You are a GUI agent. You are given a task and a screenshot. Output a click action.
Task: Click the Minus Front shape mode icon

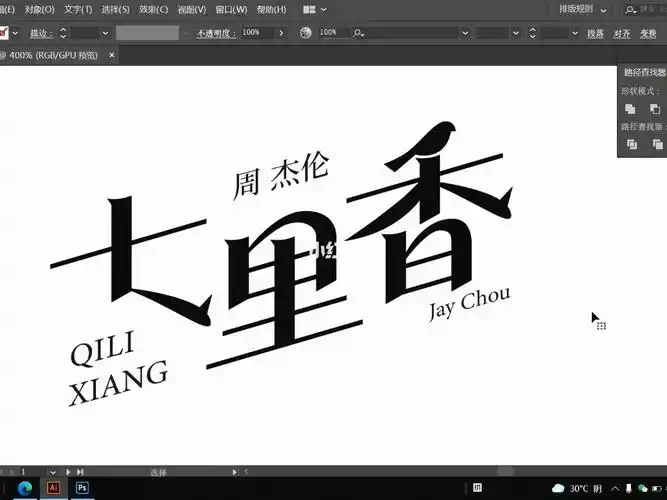[x=655, y=109]
